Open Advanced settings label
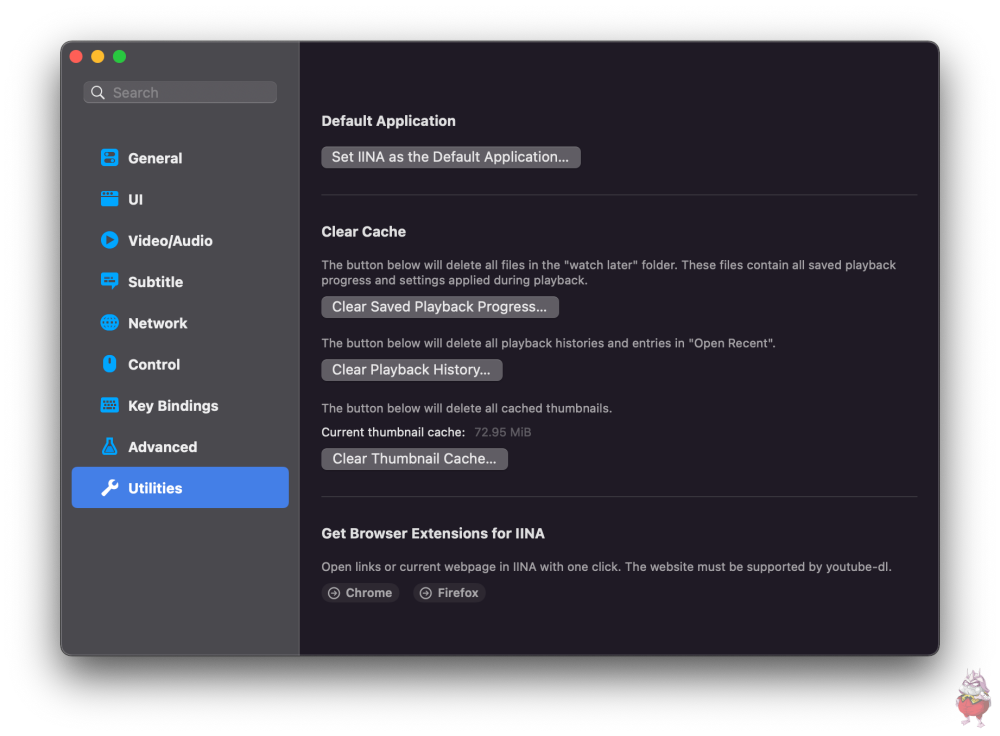1000x736 pixels. (x=163, y=447)
